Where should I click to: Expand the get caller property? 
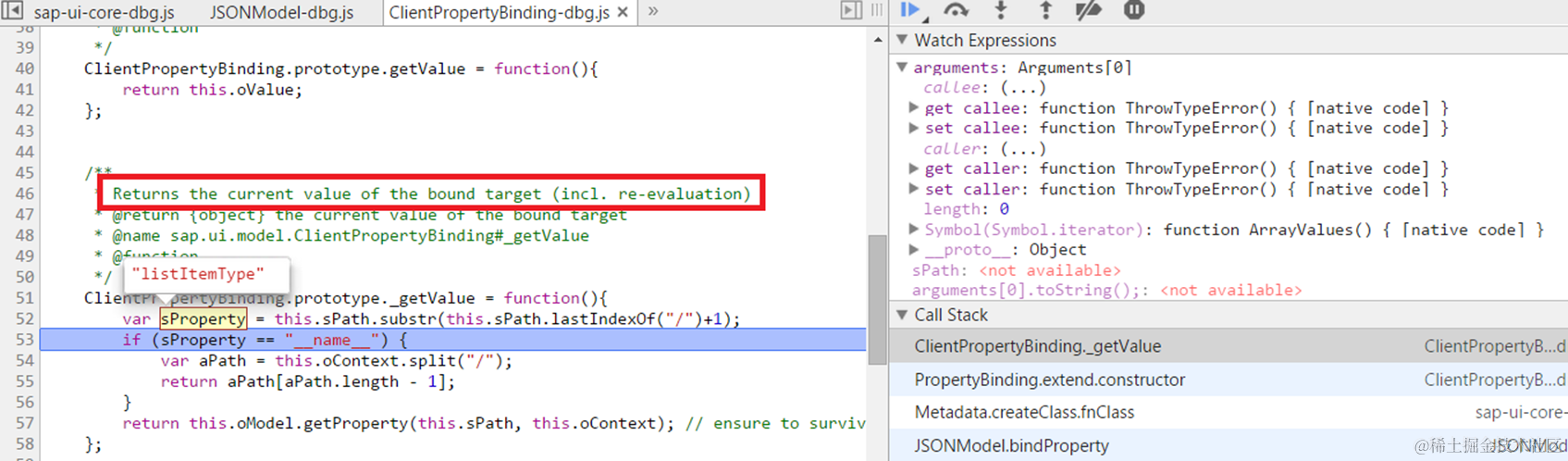click(914, 168)
